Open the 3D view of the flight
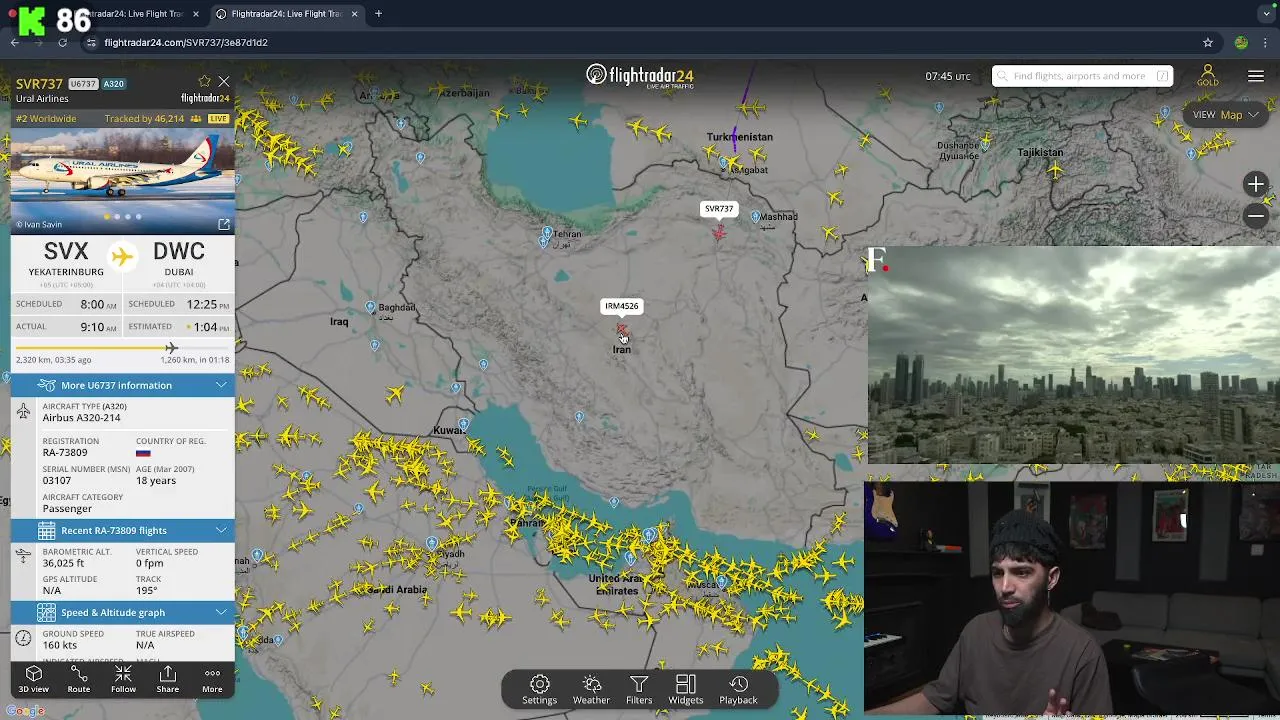Viewport: 1280px width, 720px height. pyautogui.click(x=33, y=679)
